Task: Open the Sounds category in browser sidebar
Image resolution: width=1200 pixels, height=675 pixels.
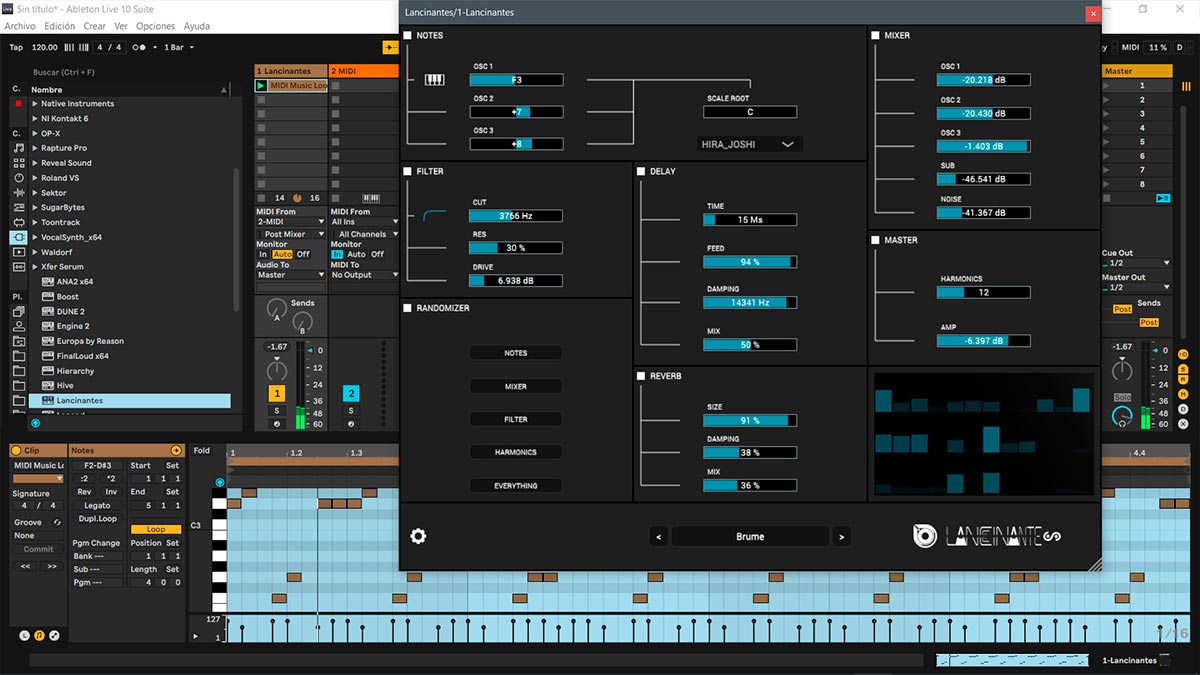Action: click(x=19, y=148)
